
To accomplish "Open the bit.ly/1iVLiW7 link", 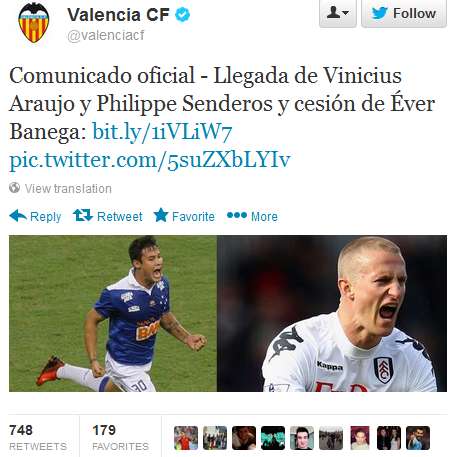I will (x=162, y=132).
